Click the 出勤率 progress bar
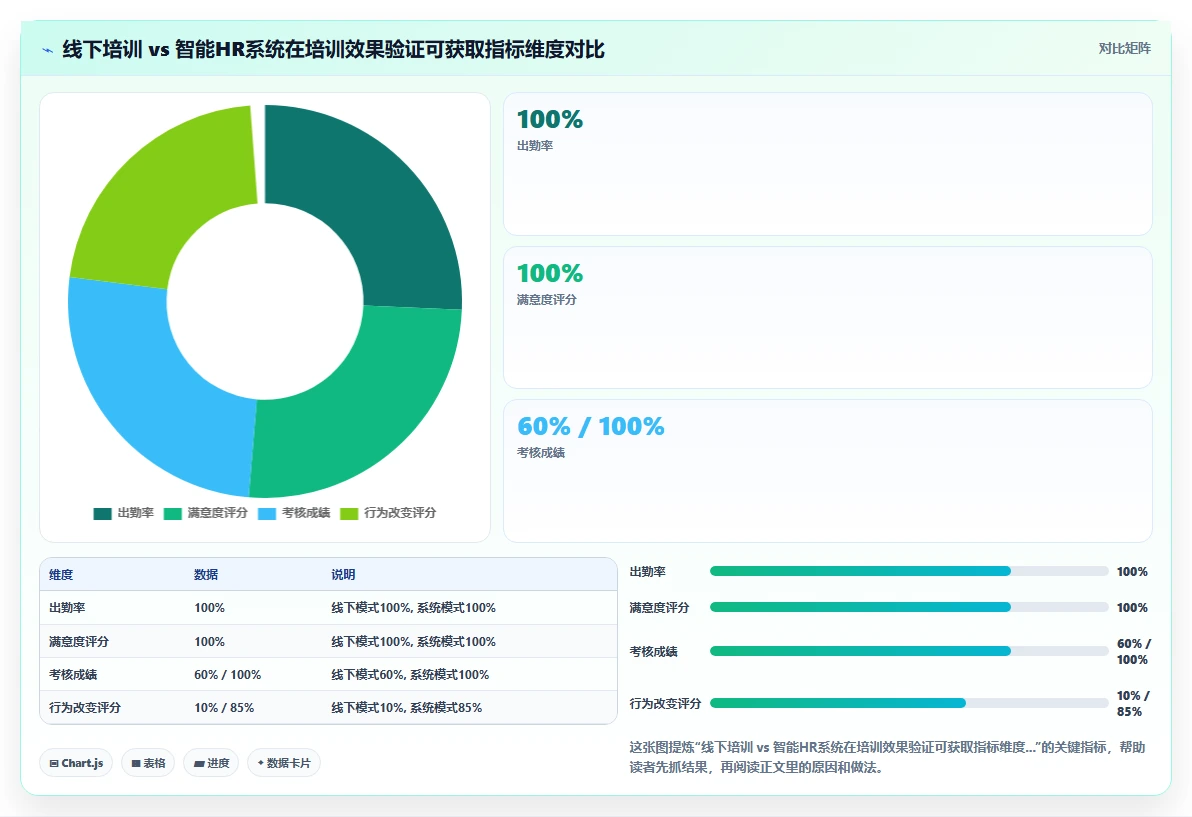 tap(909, 571)
